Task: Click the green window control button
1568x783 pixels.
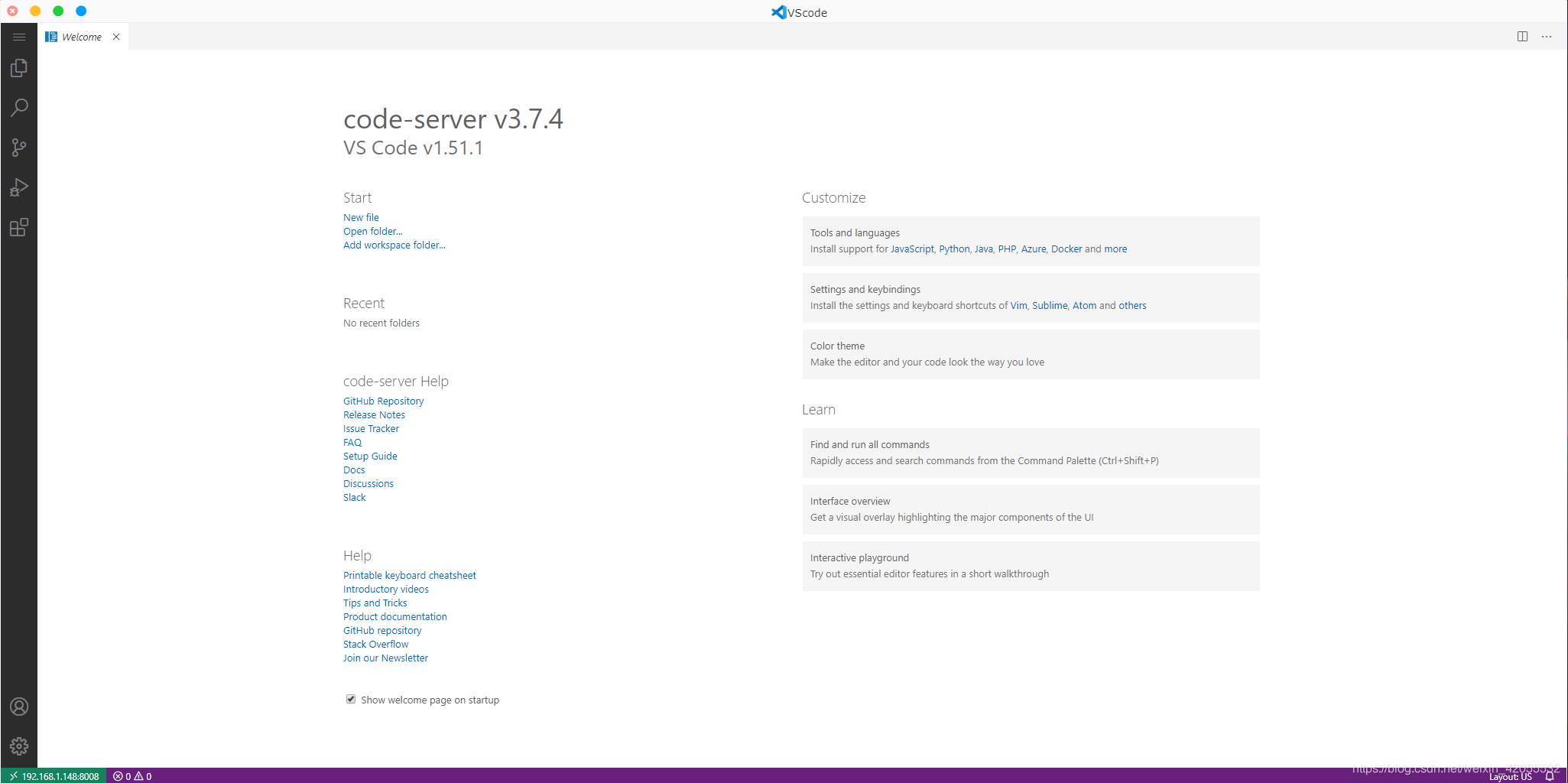Action: click(x=58, y=11)
